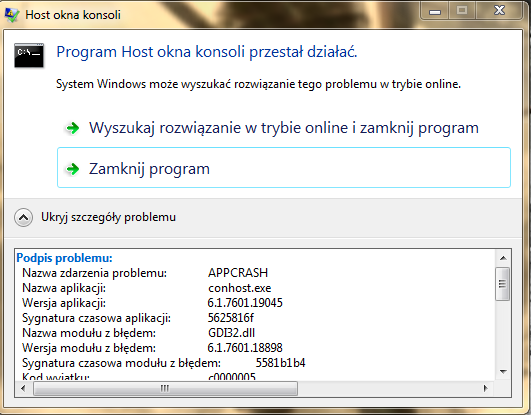Screen dimensions: 531x415
Task: Minimize the Host okna konsoli window
Action: [435, 12]
